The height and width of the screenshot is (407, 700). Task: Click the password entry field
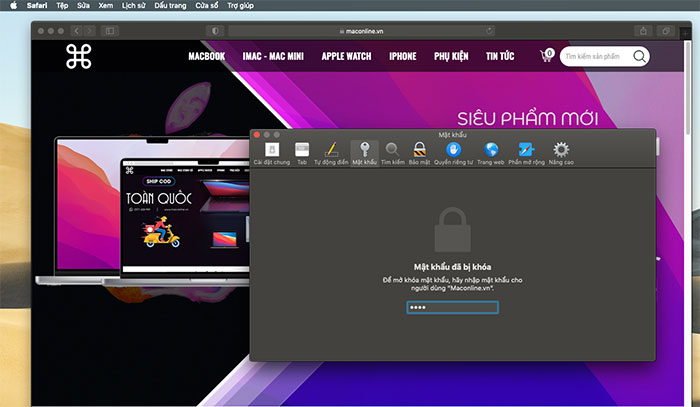[452, 307]
